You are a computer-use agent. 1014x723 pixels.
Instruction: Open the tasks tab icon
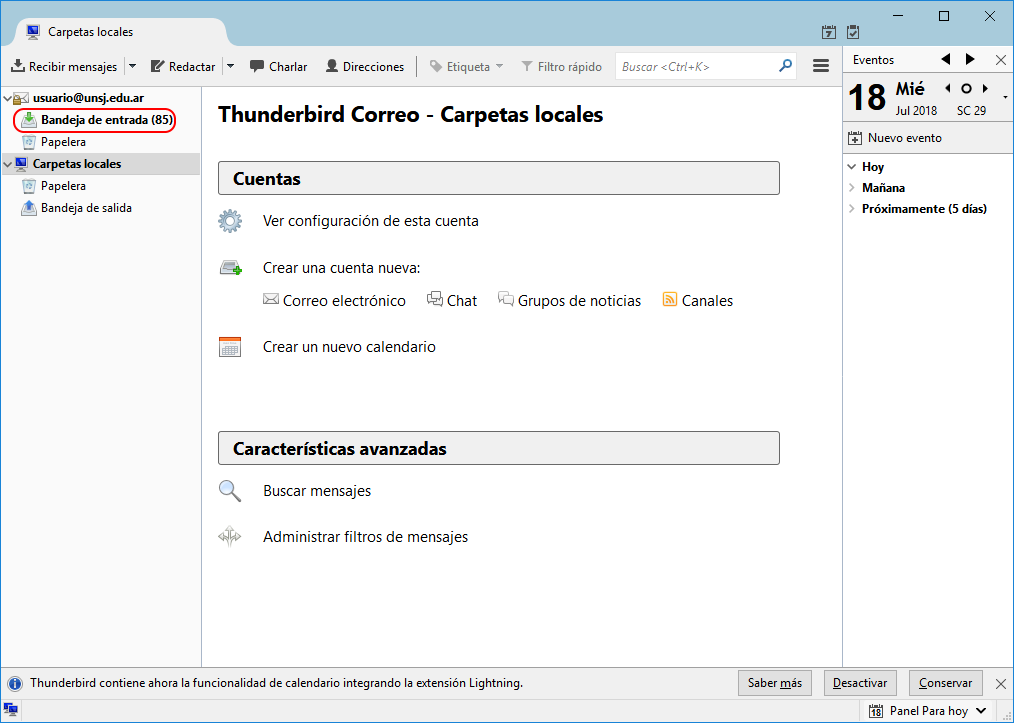pos(853,32)
